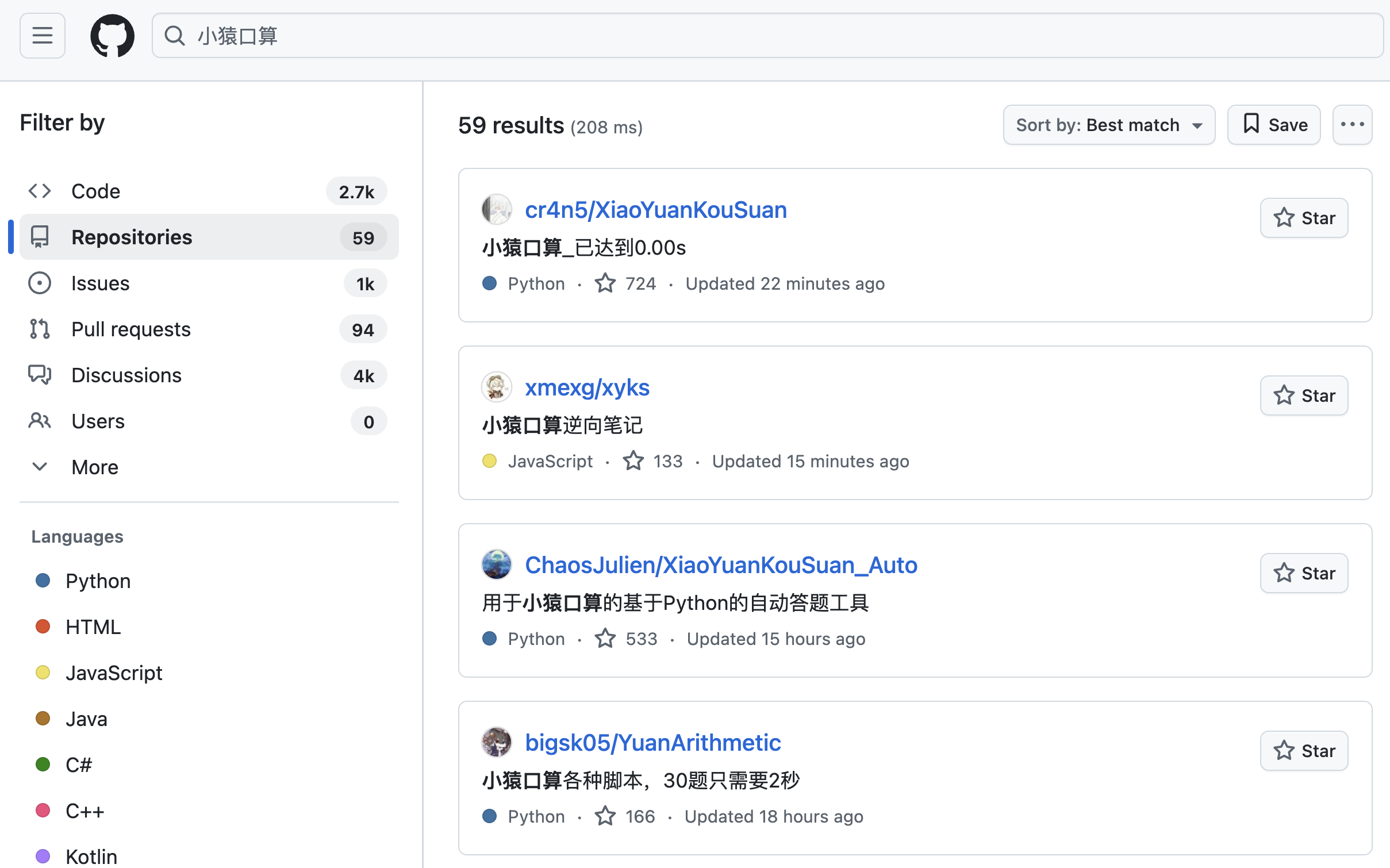
Task: Click the search magnifier icon
Action: [x=174, y=36]
